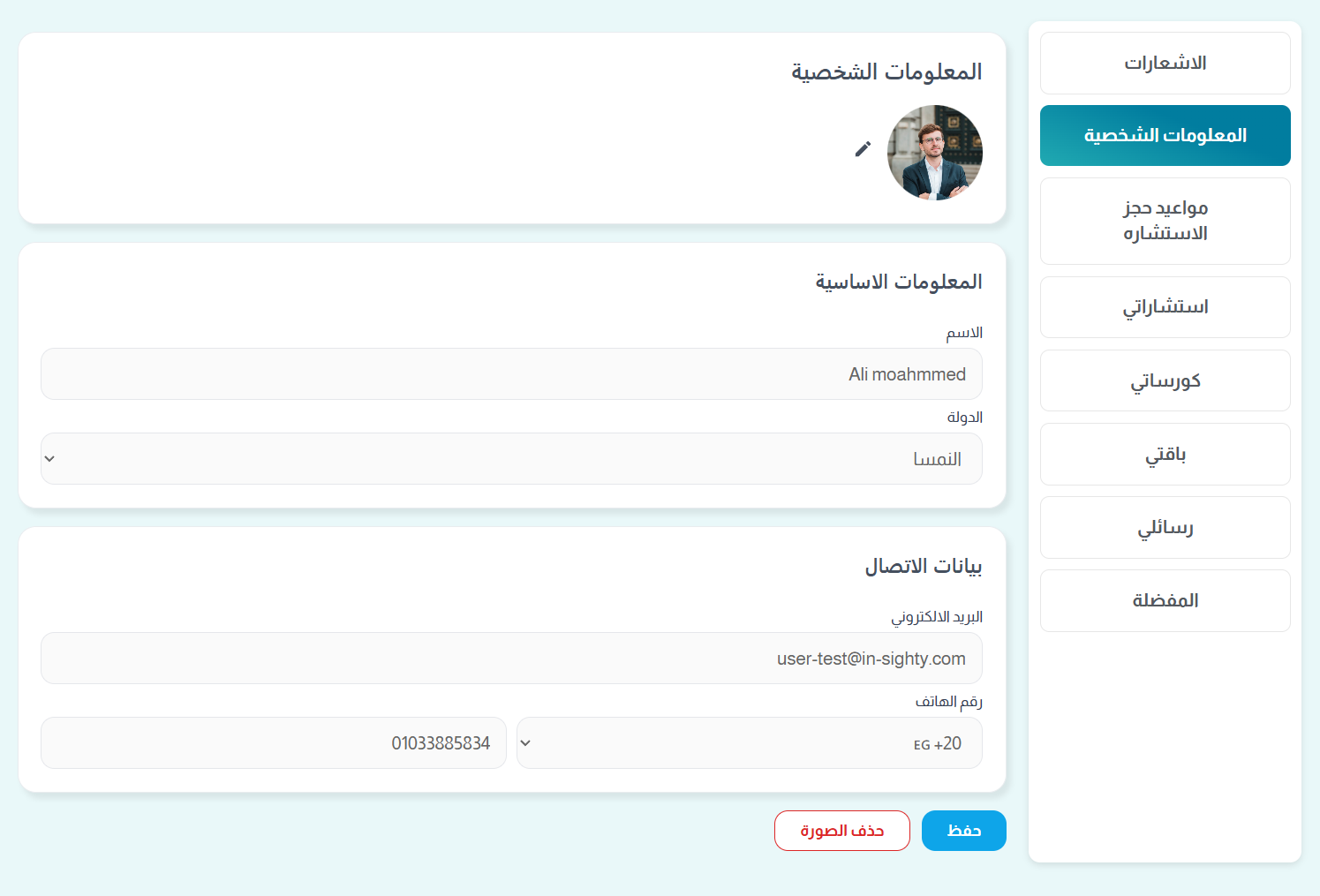
Task: Select the المعلومات الشخصية sidebar tab
Action: pos(1165,136)
